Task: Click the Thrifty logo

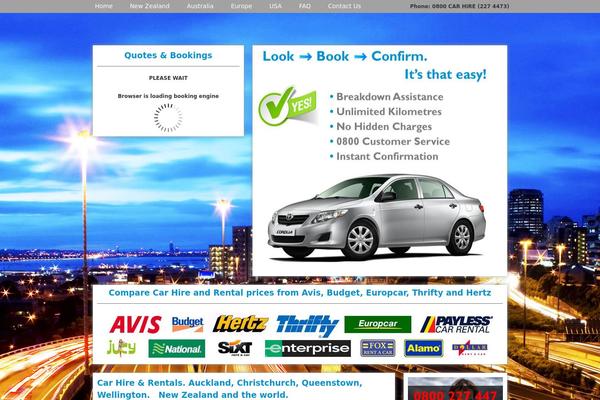Action: 307,326
